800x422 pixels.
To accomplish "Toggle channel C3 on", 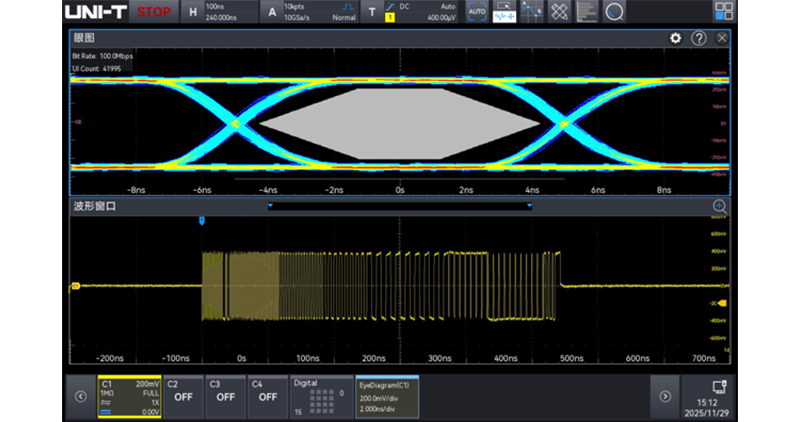I will (x=225, y=396).
